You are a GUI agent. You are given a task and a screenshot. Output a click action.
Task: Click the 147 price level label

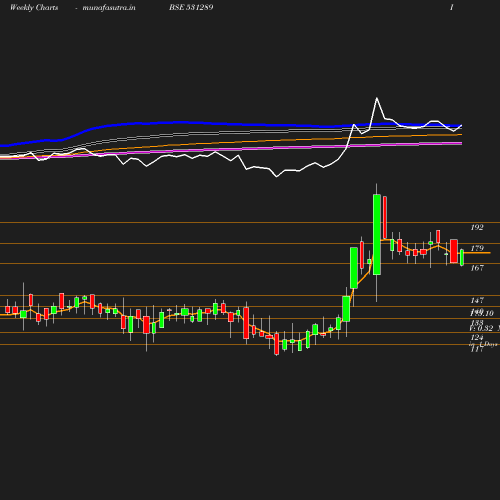[x=477, y=300]
